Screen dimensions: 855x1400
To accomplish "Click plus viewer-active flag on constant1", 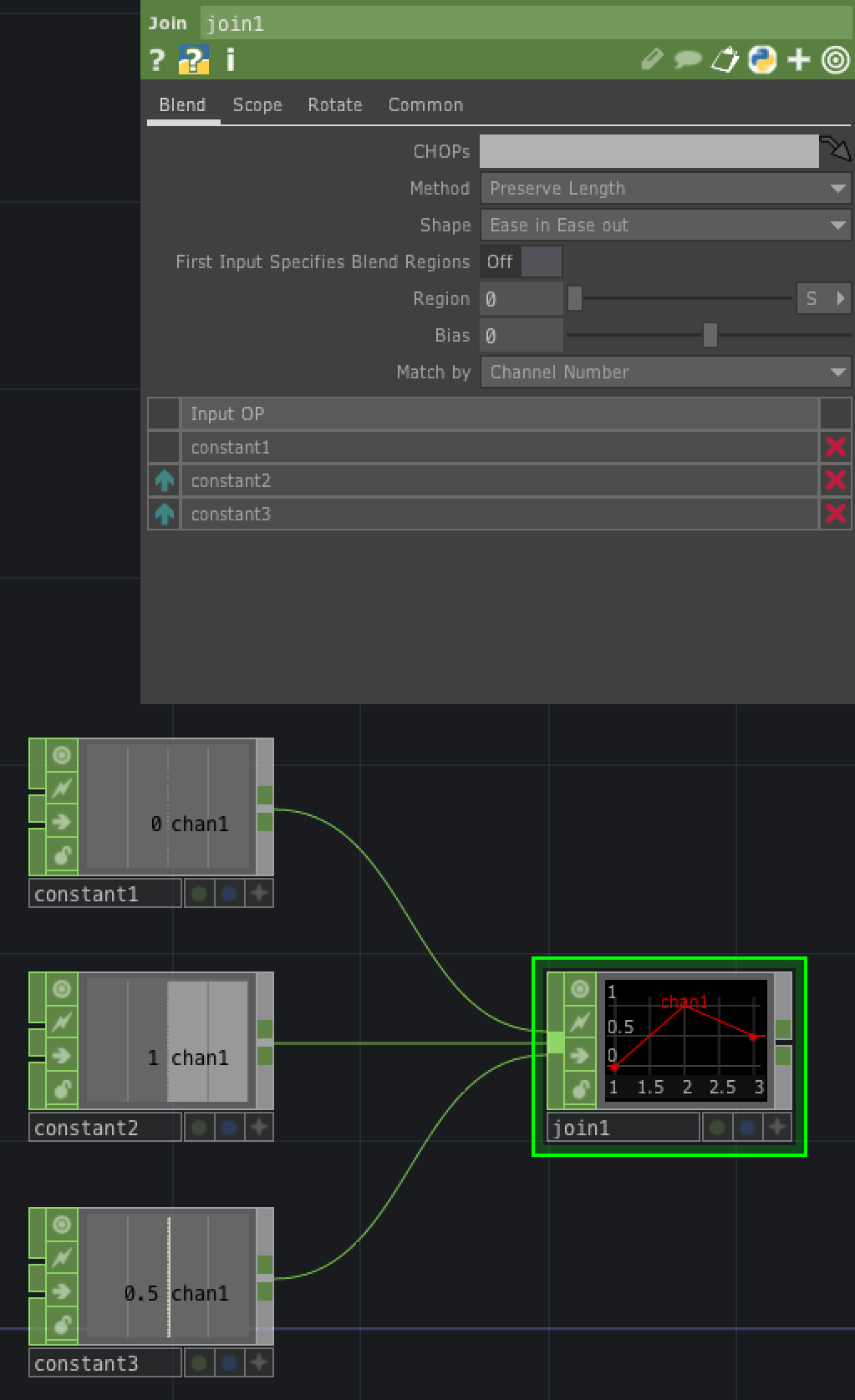I will click(259, 894).
